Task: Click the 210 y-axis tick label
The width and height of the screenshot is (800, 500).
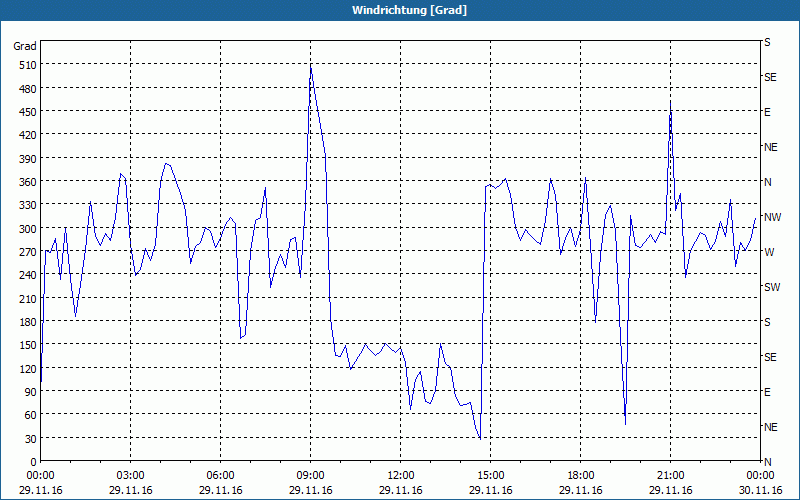Action: pyautogui.click(x=28, y=299)
